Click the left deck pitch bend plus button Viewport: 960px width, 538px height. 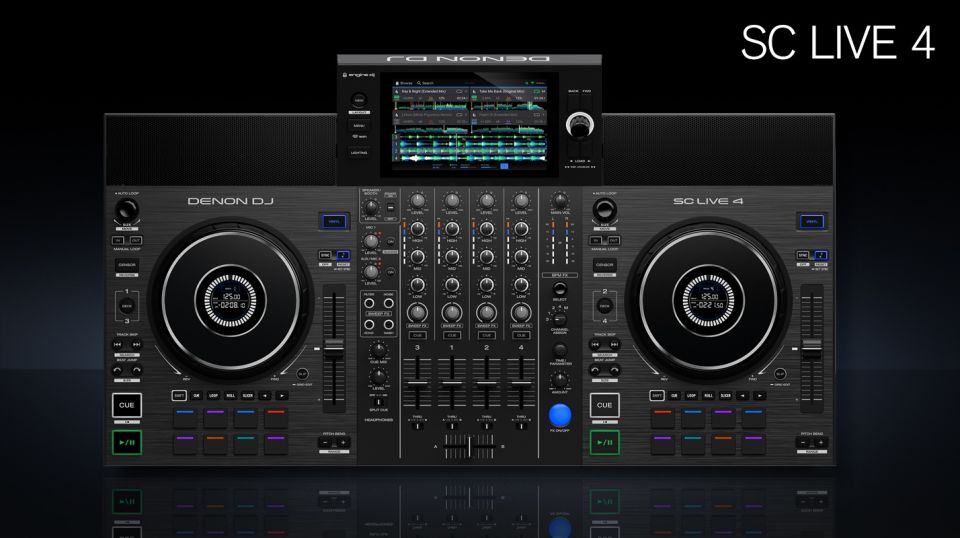(342, 442)
